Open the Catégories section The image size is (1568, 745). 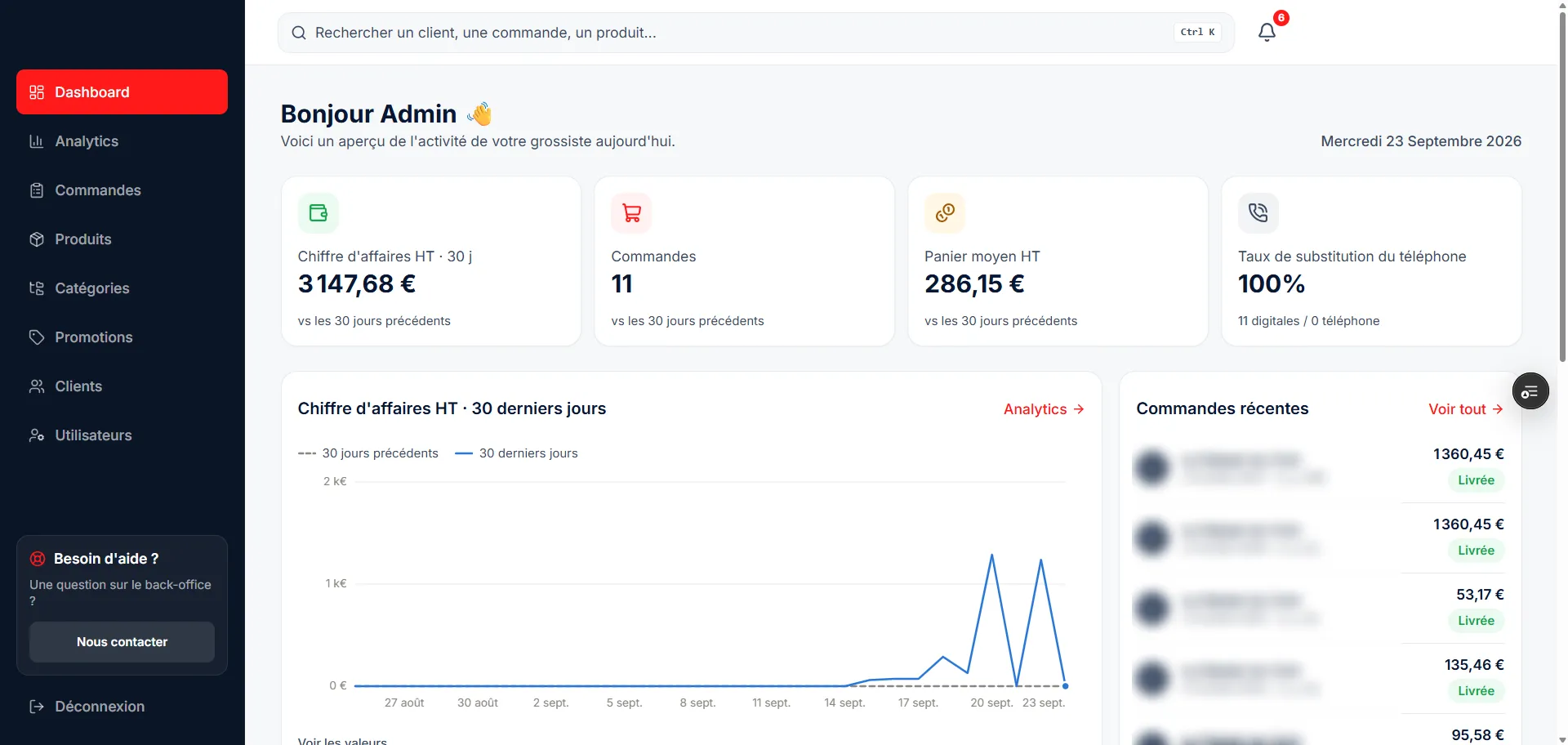(x=122, y=288)
